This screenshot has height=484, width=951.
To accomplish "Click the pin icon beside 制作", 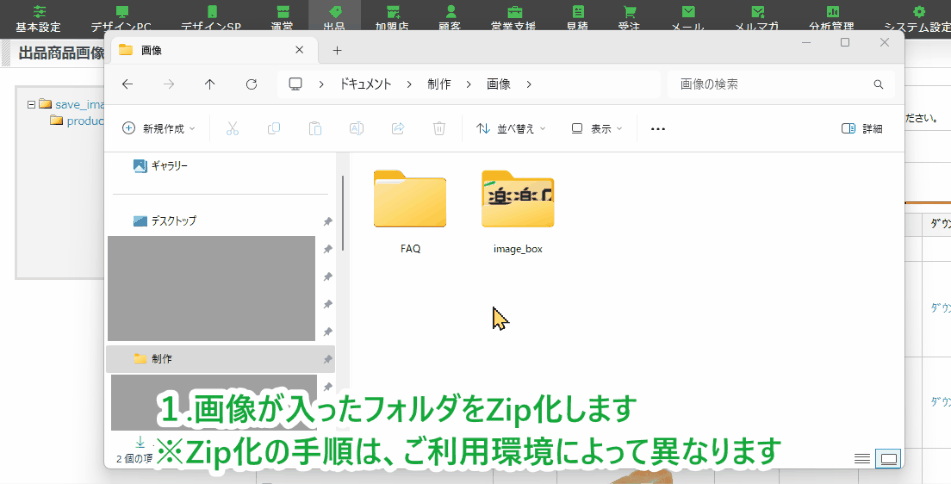I will [328, 359].
